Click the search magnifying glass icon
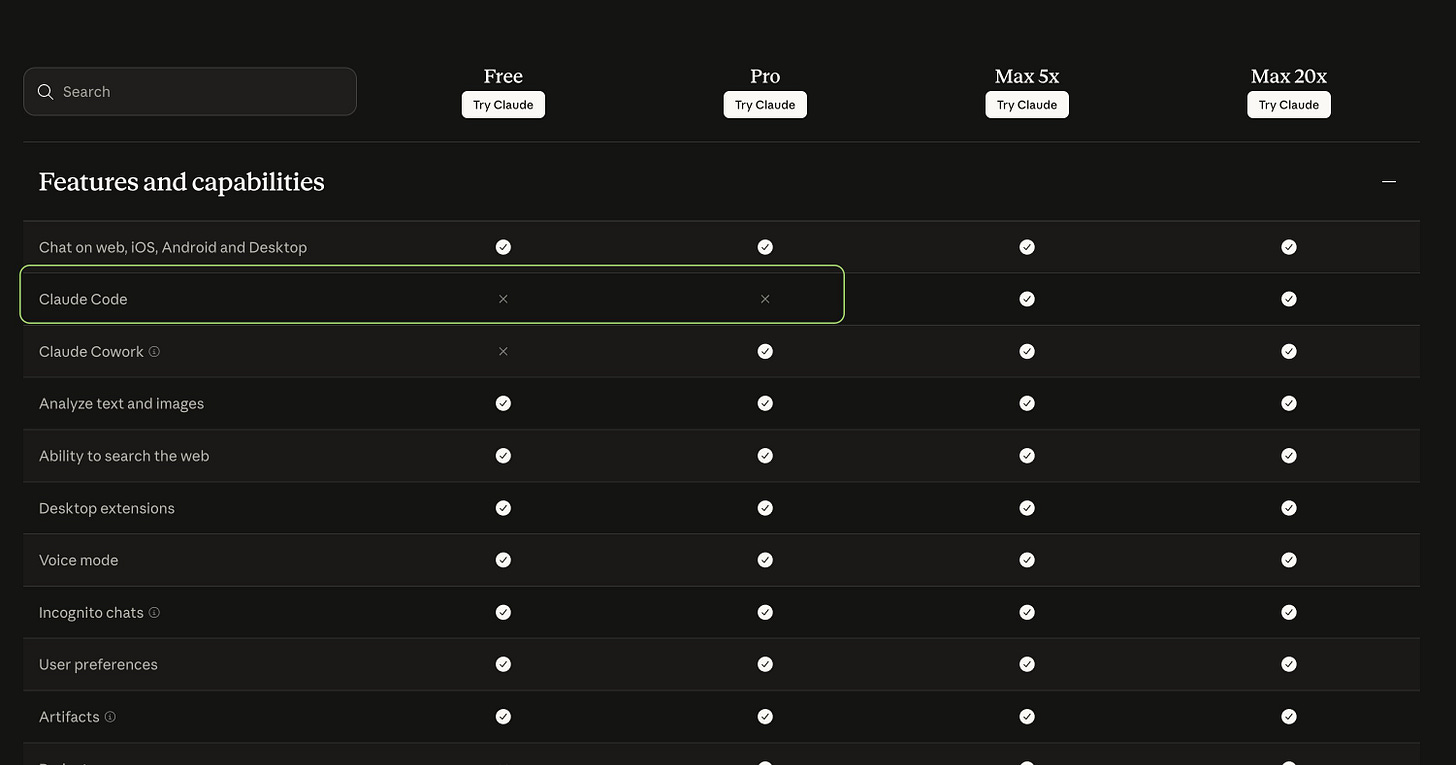 pyautogui.click(x=45, y=91)
